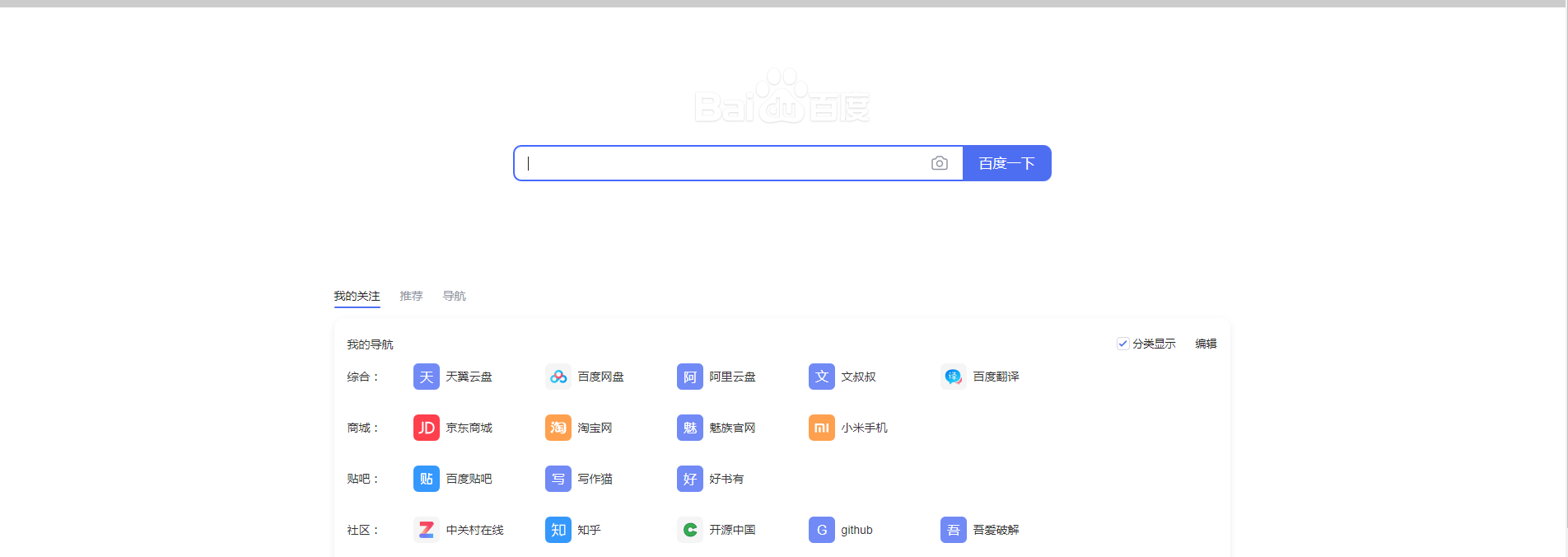Open the 好书有 icon
This screenshot has width=1568, height=557.
[690, 479]
